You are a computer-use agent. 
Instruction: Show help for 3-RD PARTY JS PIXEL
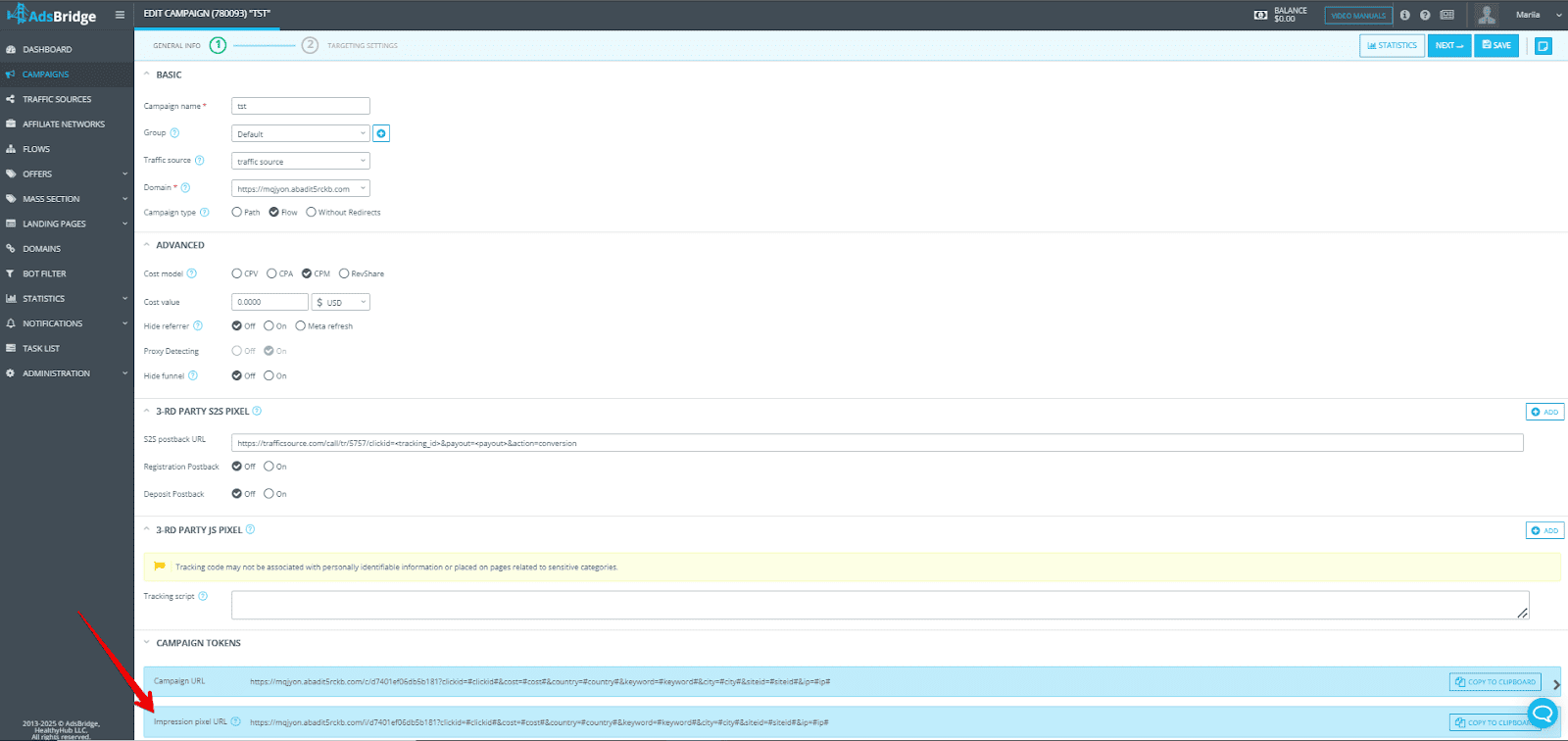[250, 529]
